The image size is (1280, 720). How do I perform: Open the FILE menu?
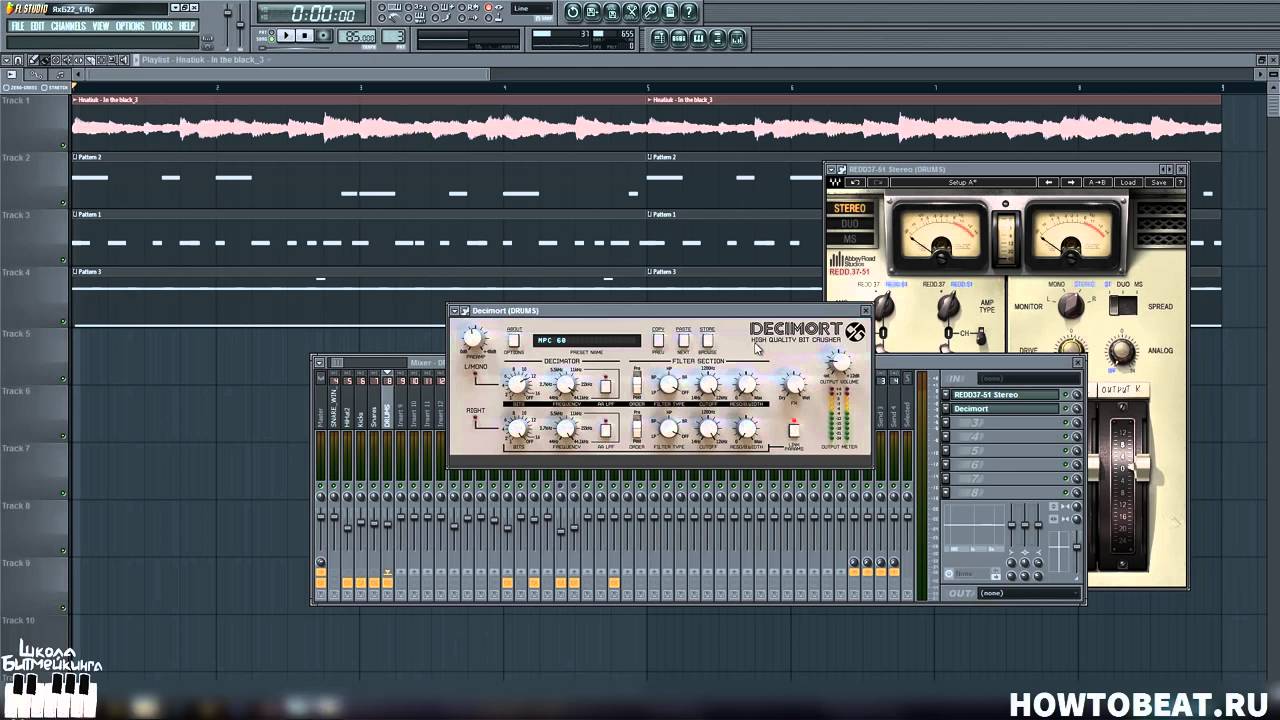[x=17, y=26]
